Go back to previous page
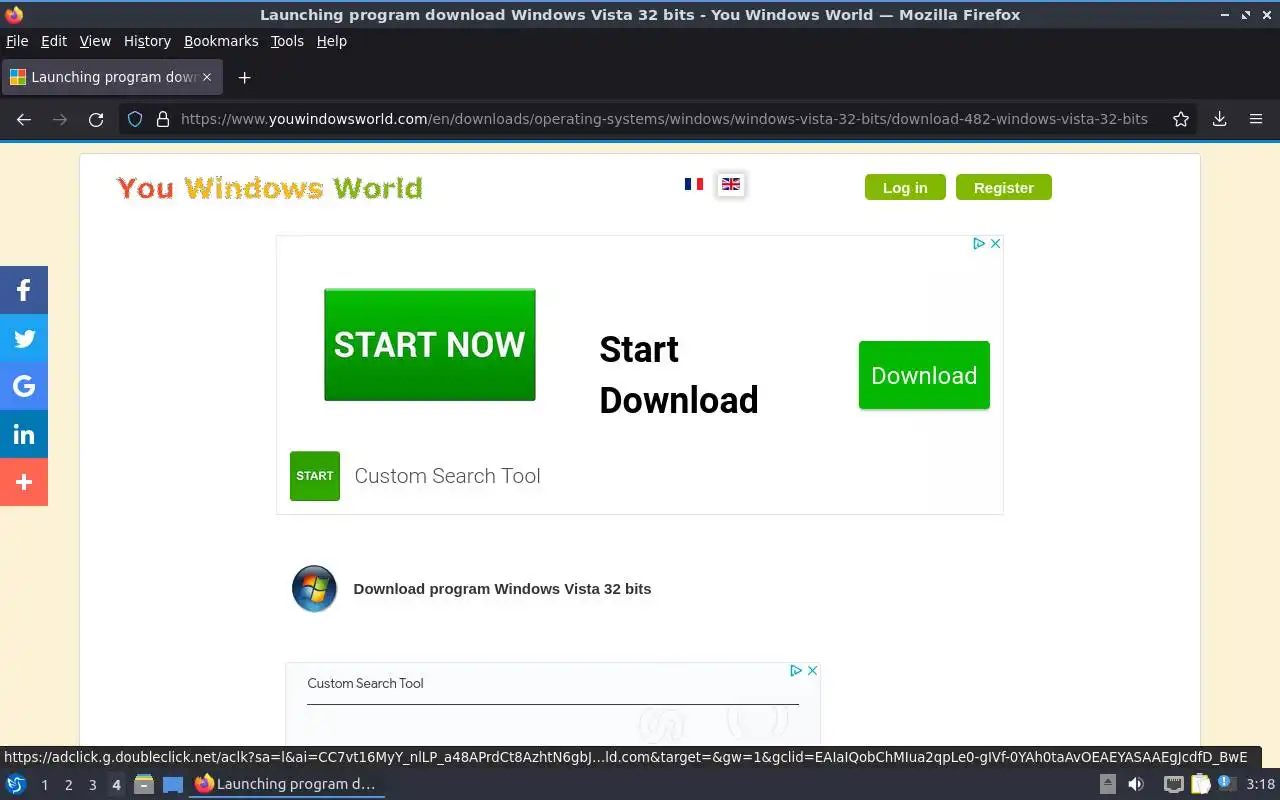Viewport: 1280px width, 800px height. (x=24, y=119)
